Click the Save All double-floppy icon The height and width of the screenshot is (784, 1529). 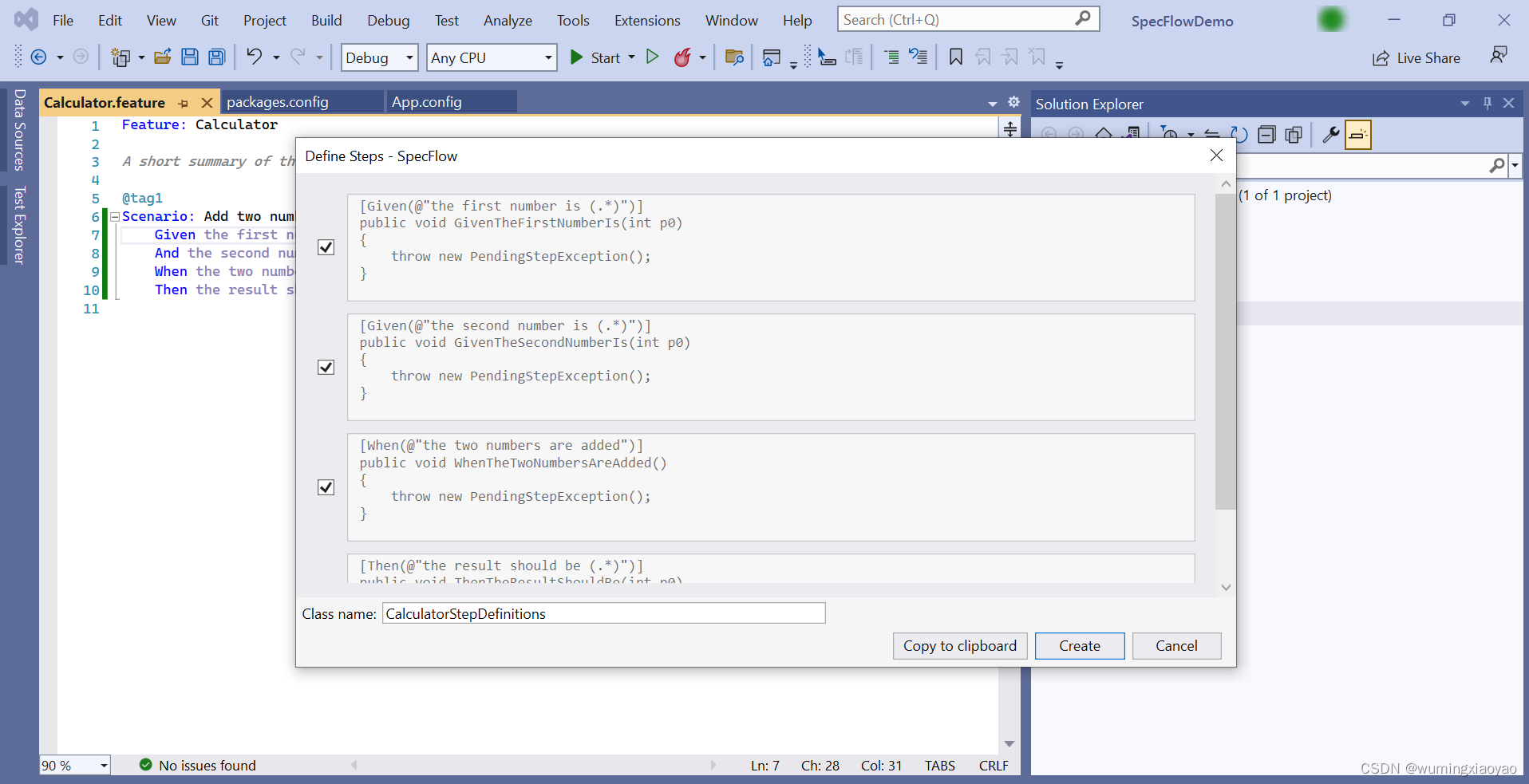tap(217, 57)
